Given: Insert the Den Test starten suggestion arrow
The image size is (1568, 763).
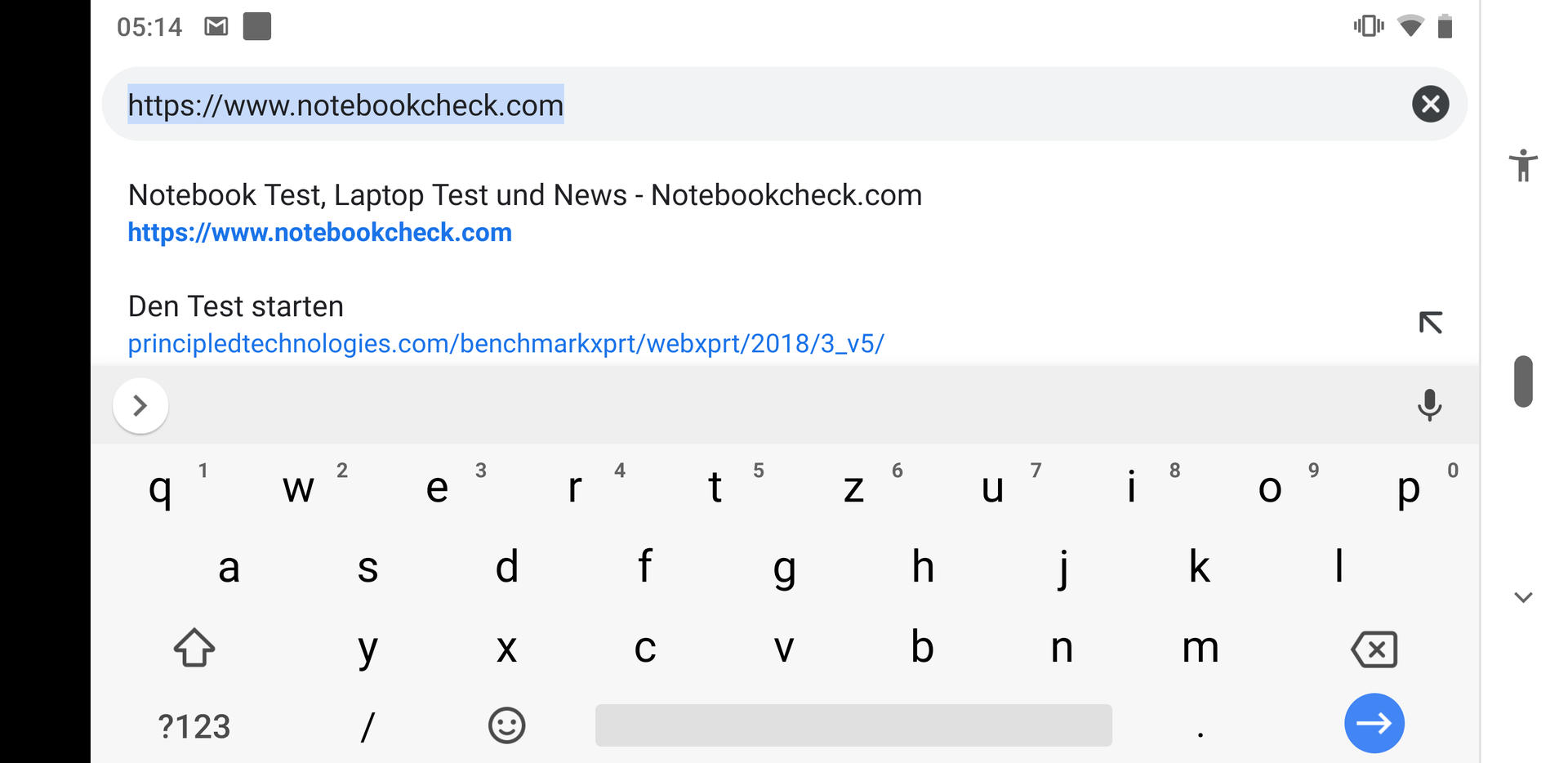Looking at the screenshot, I should (1430, 323).
